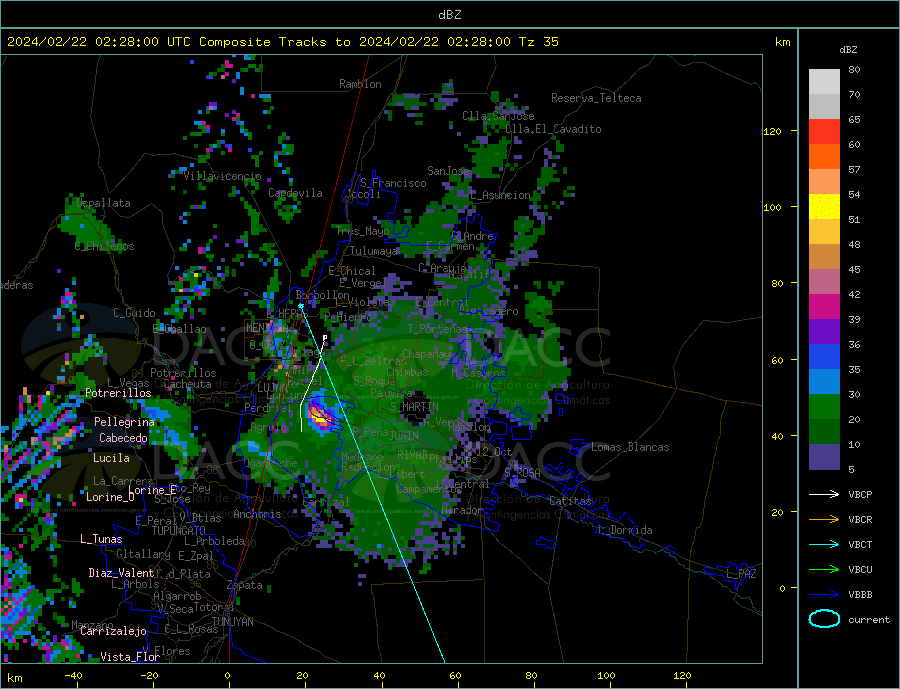Select the brown swatch between 48 and 45
This screenshot has height=689, width=900.
click(x=824, y=257)
